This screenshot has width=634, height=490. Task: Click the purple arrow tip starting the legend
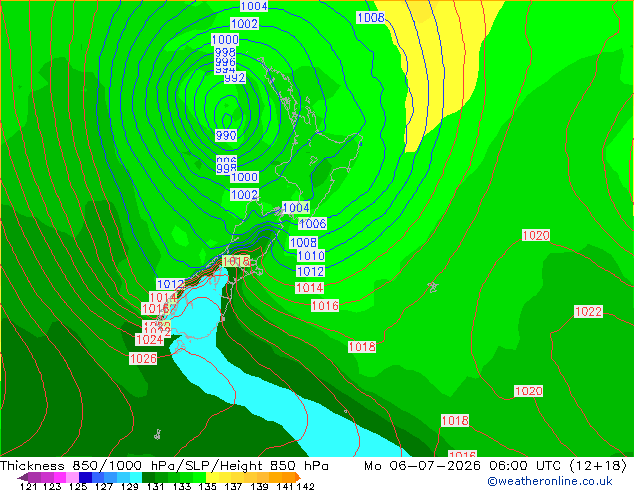point(23,477)
